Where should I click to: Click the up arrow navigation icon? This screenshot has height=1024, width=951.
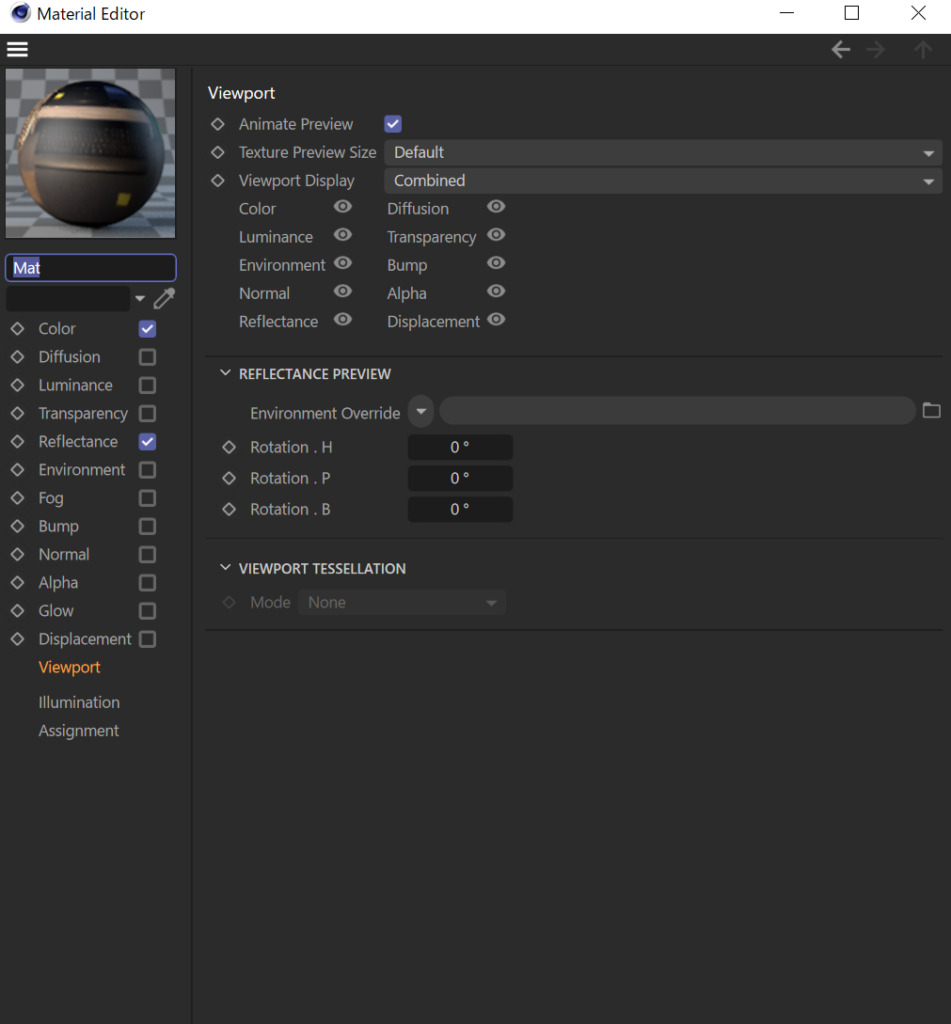(923, 50)
